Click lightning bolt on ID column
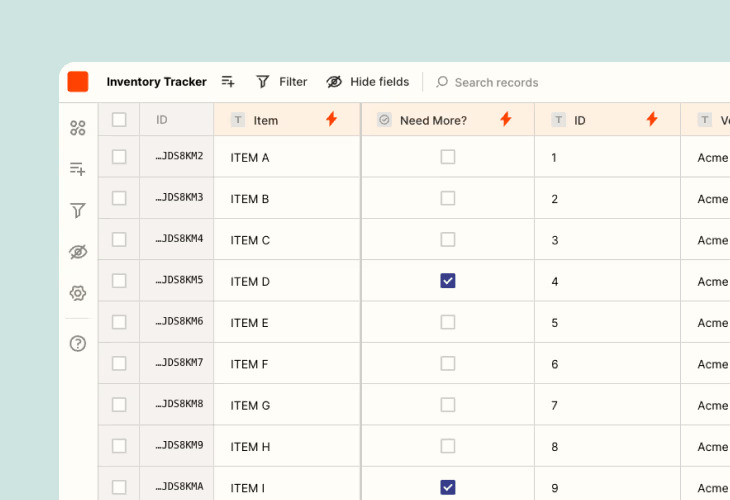This screenshot has width=730, height=500. 652,119
